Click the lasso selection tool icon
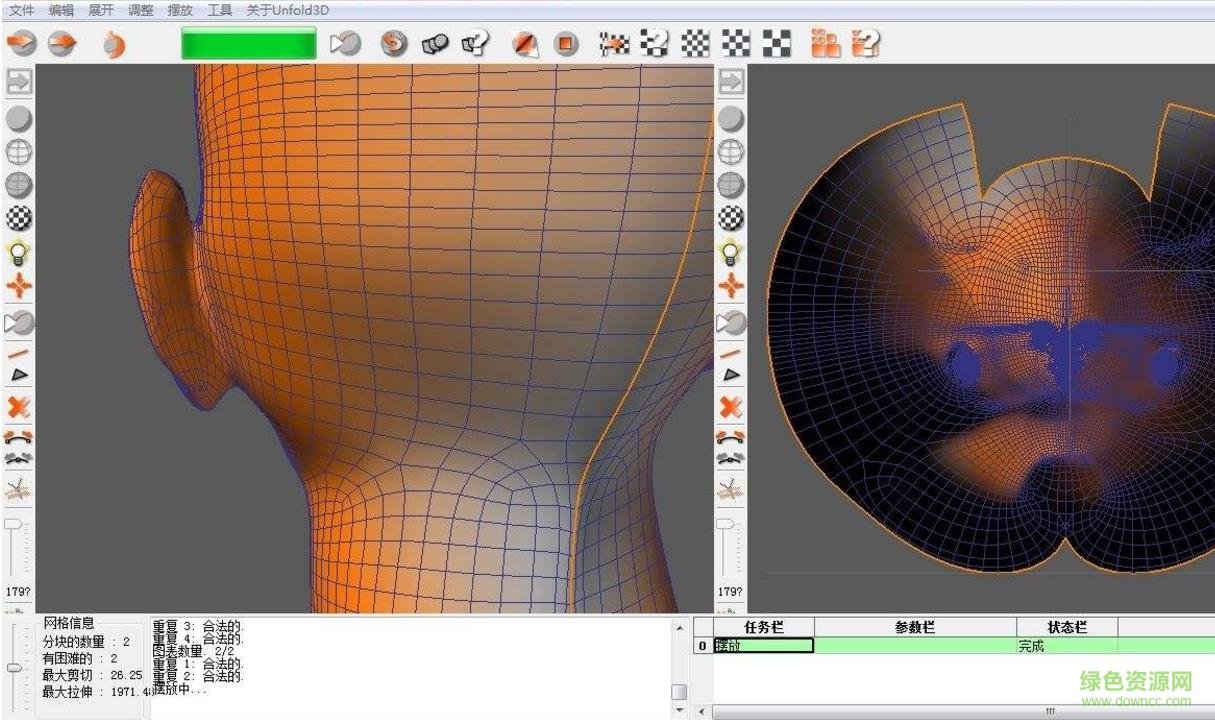 [18, 321]
